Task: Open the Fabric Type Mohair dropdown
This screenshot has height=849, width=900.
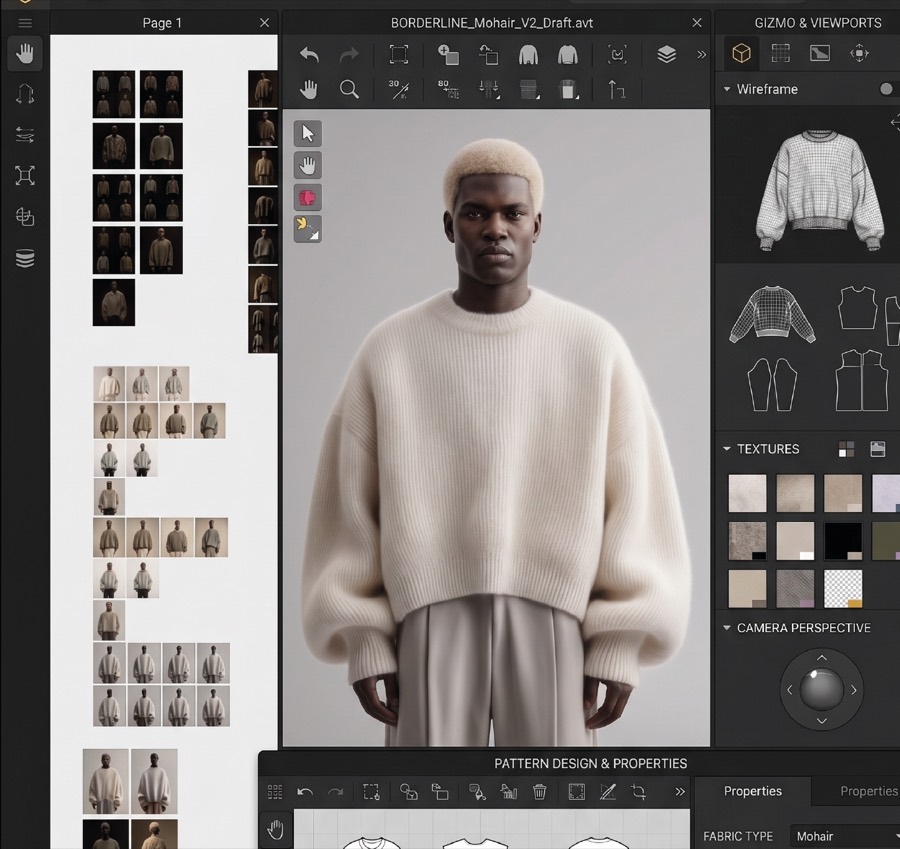Action: tap(845, 836)
